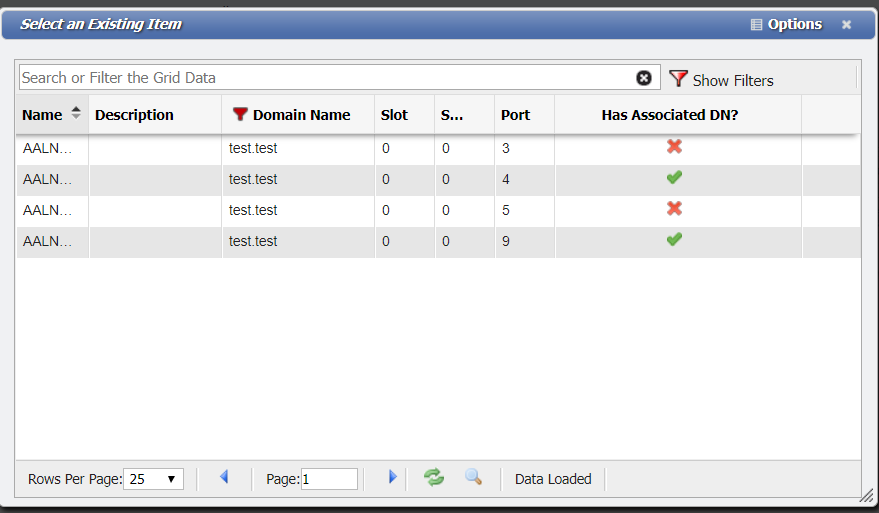Viewport: 879px width, 513px height.
Task: Click the magnifying glass search icon in the footer
Action: tap(473, 478)
